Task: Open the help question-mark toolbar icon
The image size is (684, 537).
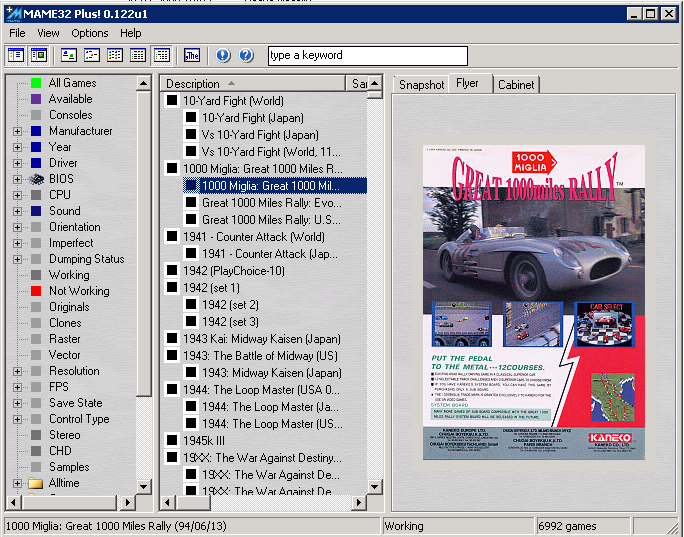Action: 246,55
